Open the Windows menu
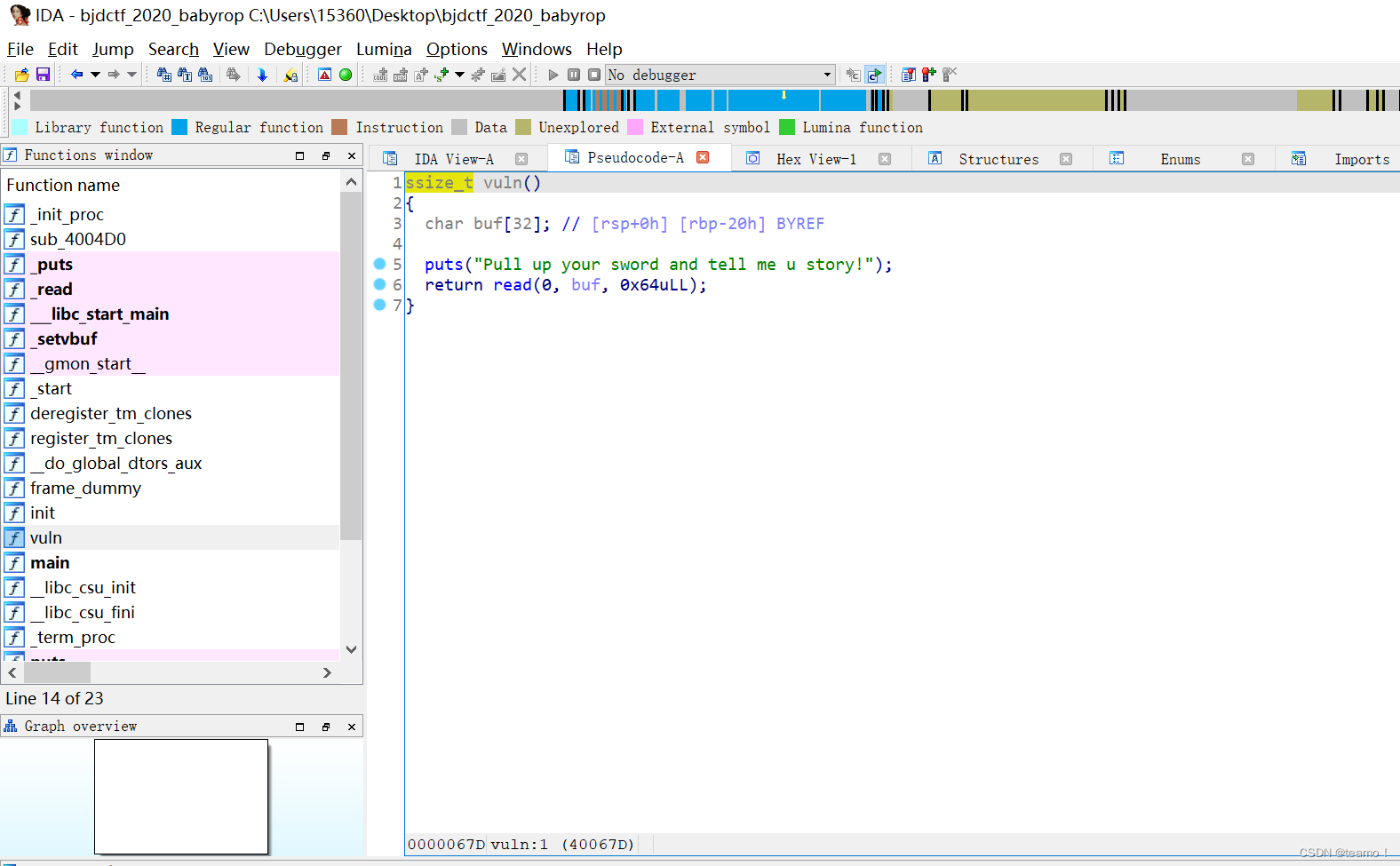Image resolution: width=1400 pixels, height=866 pixels. point(537,49)
